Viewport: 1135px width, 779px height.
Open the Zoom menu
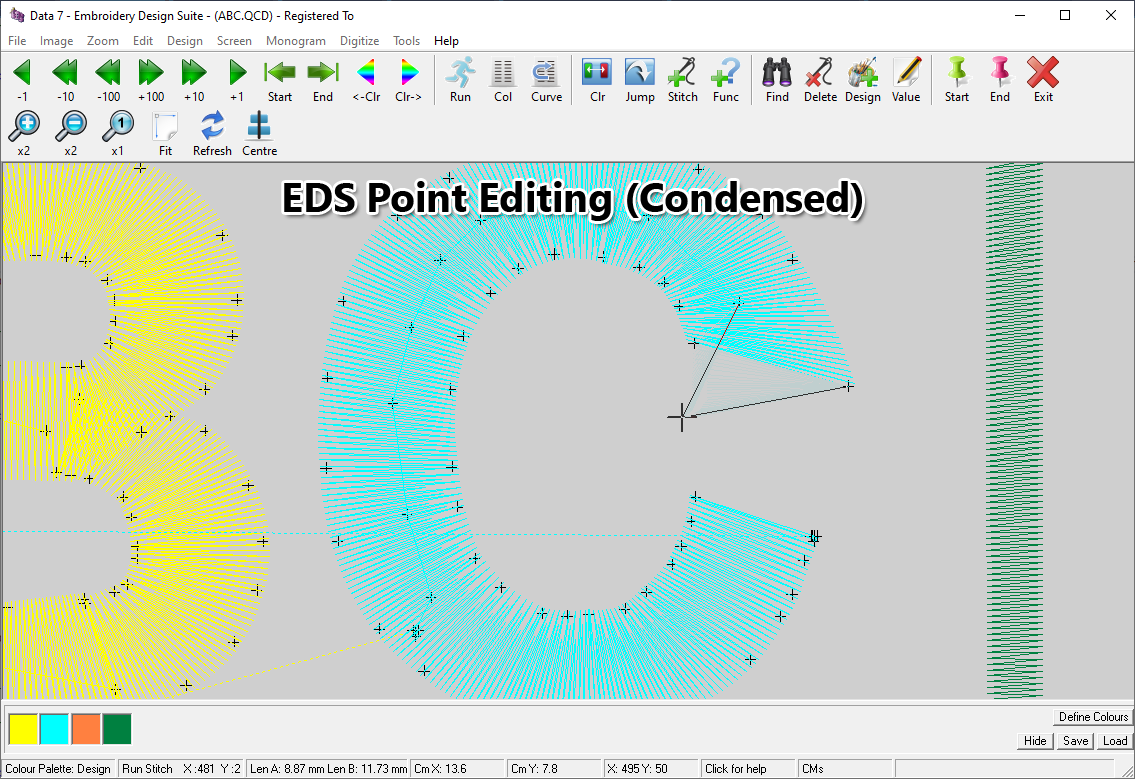click(x=103, y=41)
